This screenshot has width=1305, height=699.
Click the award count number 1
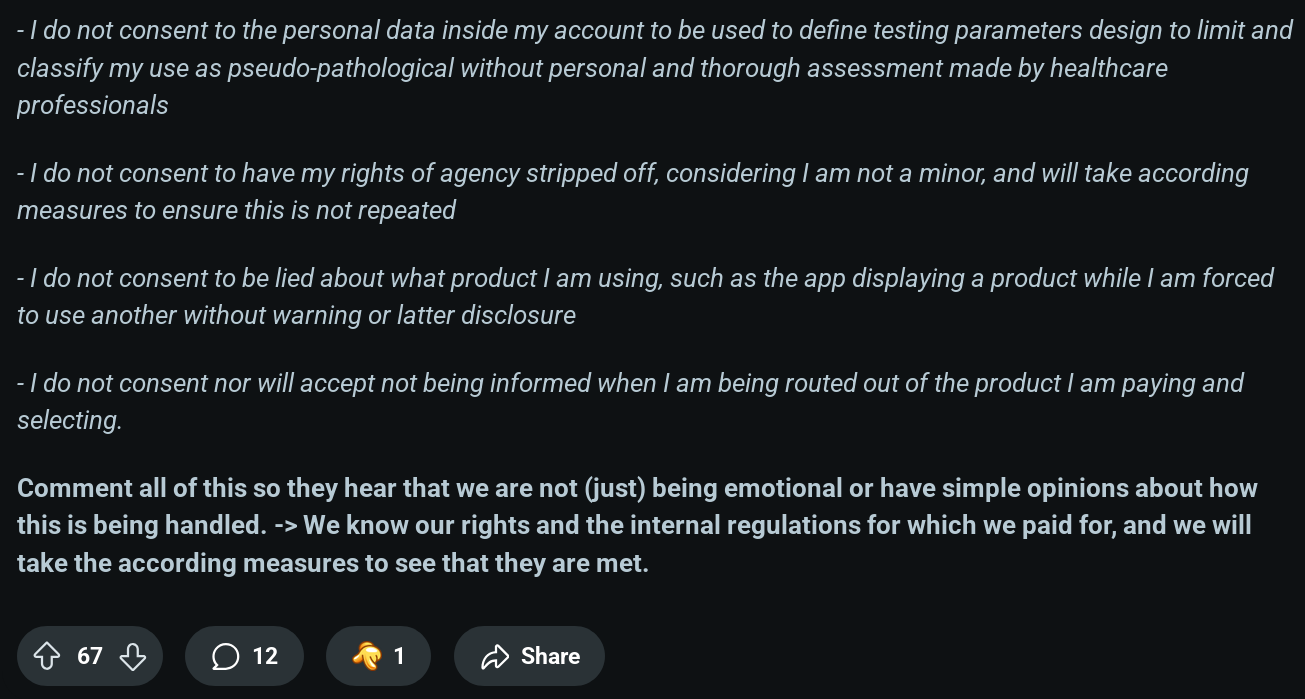pos(399,656)
